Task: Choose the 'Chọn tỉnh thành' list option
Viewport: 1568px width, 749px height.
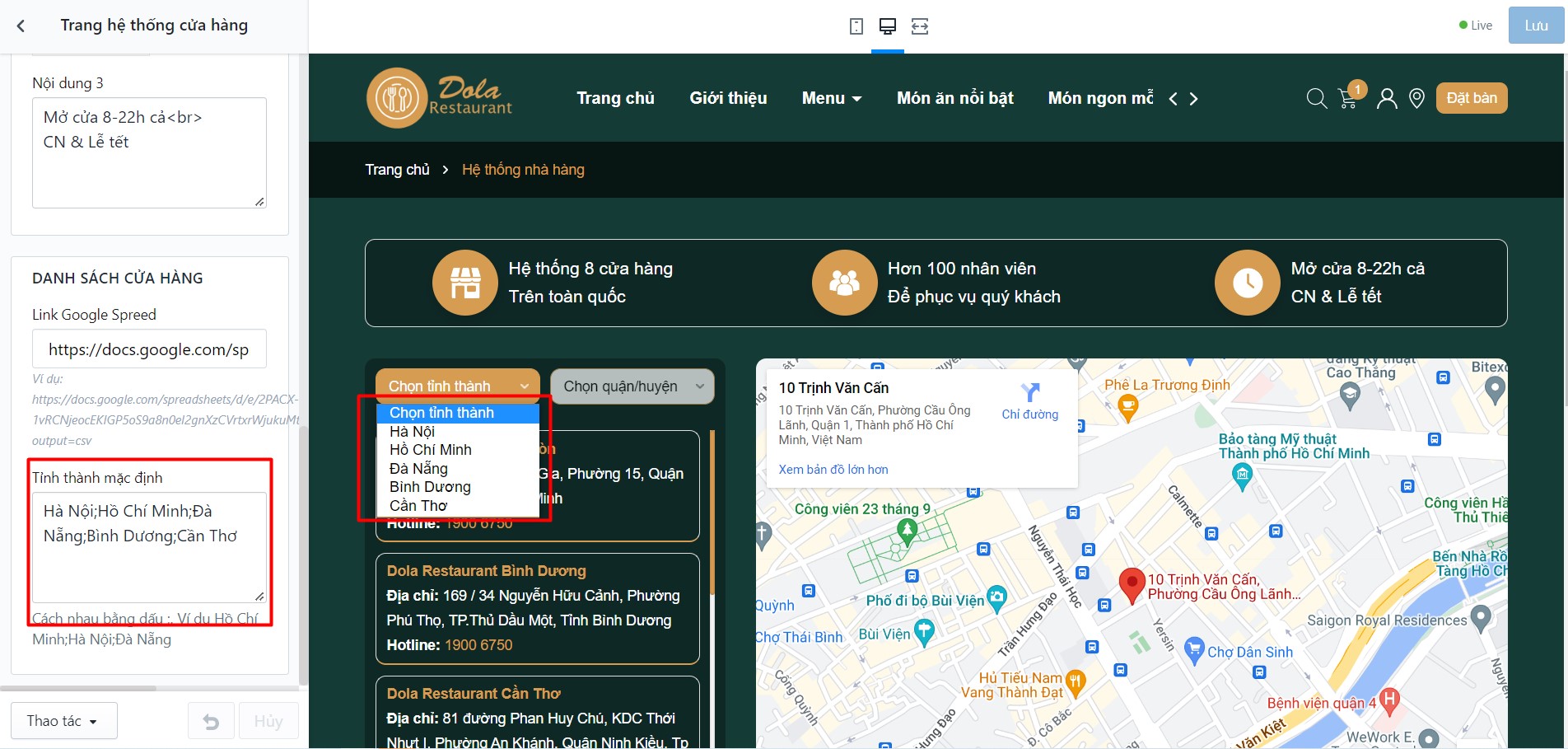Action: pyautogui.click(x=458, y=413)
